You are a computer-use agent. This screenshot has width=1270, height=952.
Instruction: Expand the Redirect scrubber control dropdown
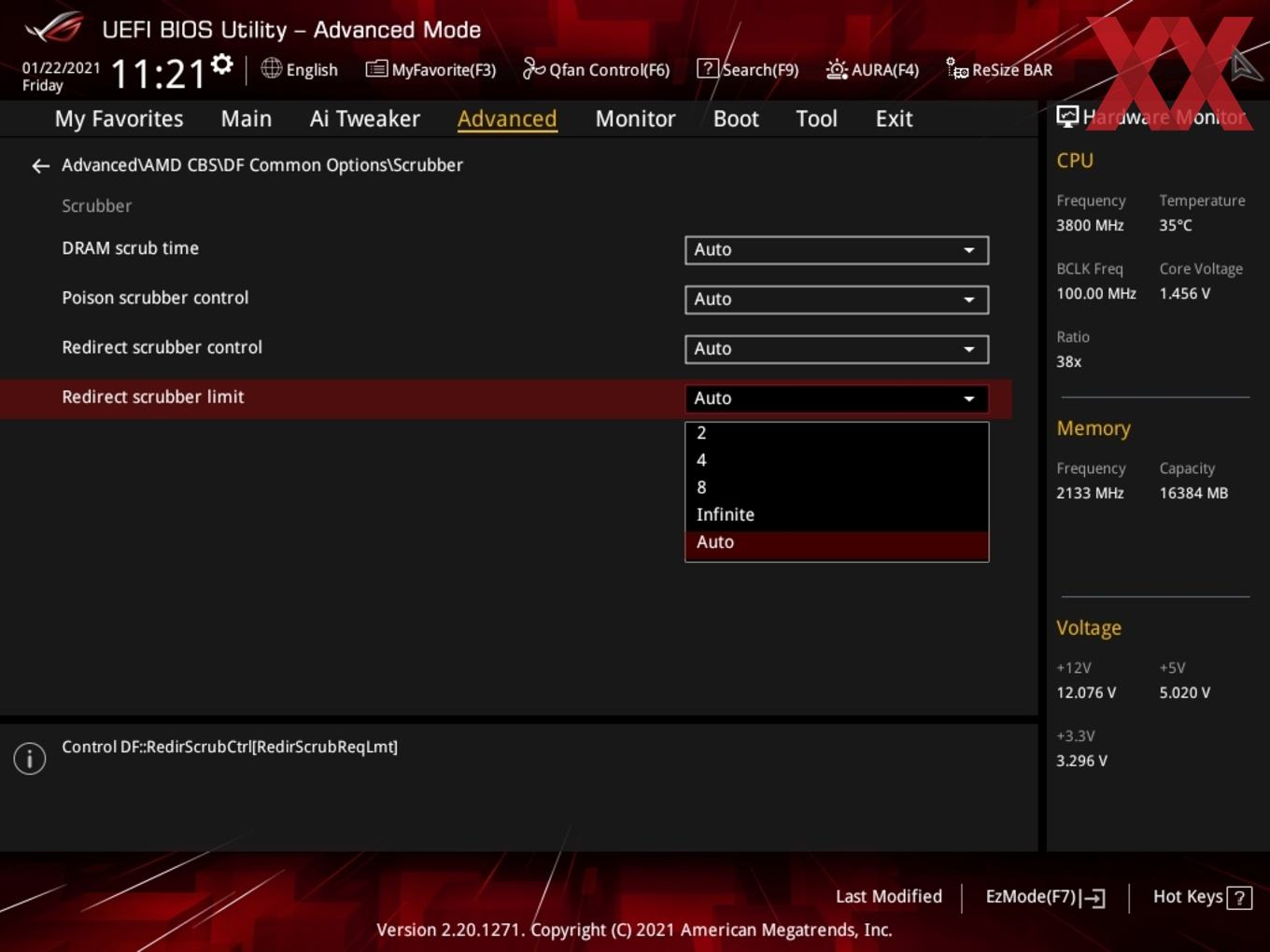pyautogui.click(x=837, y=349)
